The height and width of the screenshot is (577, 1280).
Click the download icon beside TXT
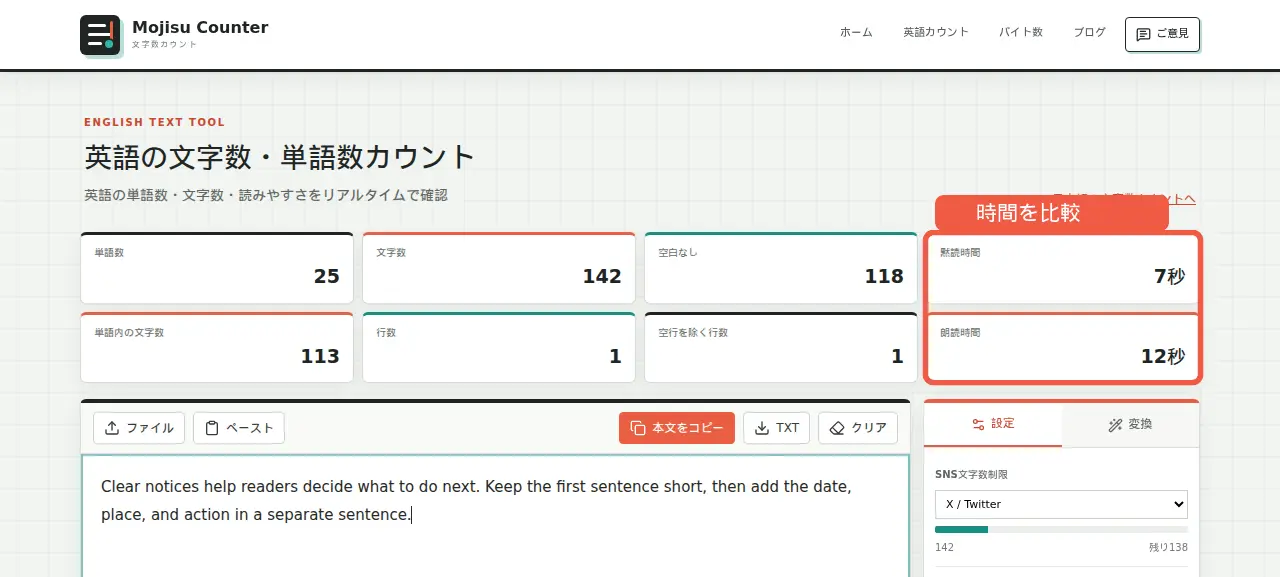(763, 428)
